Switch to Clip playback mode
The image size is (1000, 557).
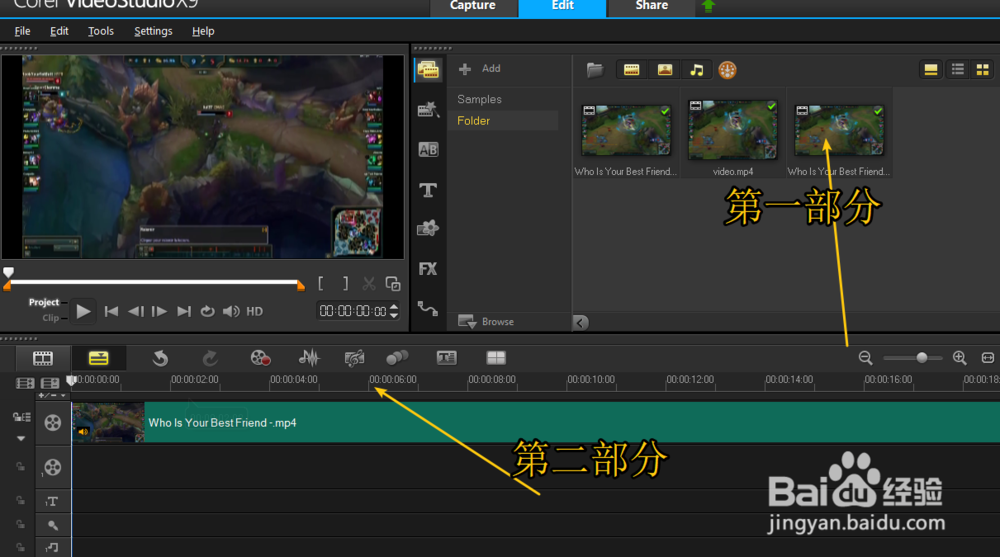click(x=51, y=318)
